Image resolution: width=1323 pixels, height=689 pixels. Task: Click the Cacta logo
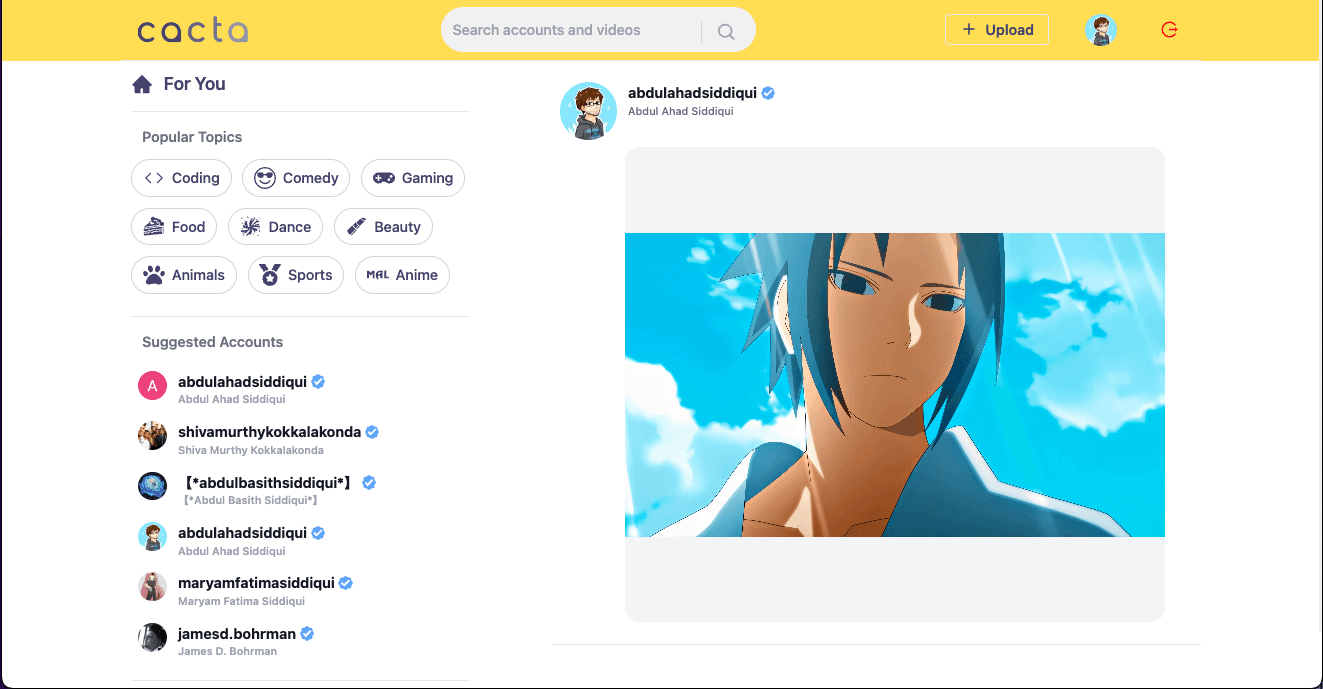[192, 31]
